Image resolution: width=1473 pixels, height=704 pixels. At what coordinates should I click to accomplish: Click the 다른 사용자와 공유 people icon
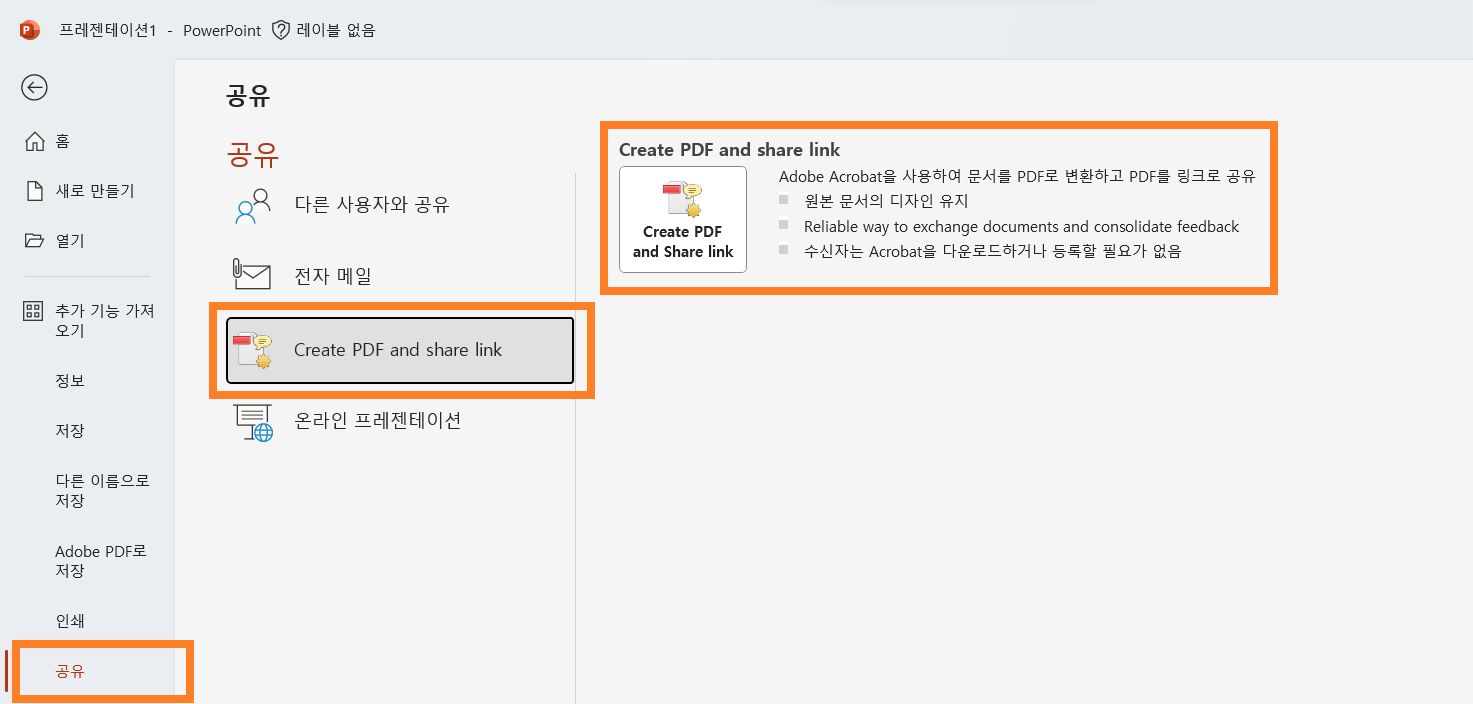(252, 204)
